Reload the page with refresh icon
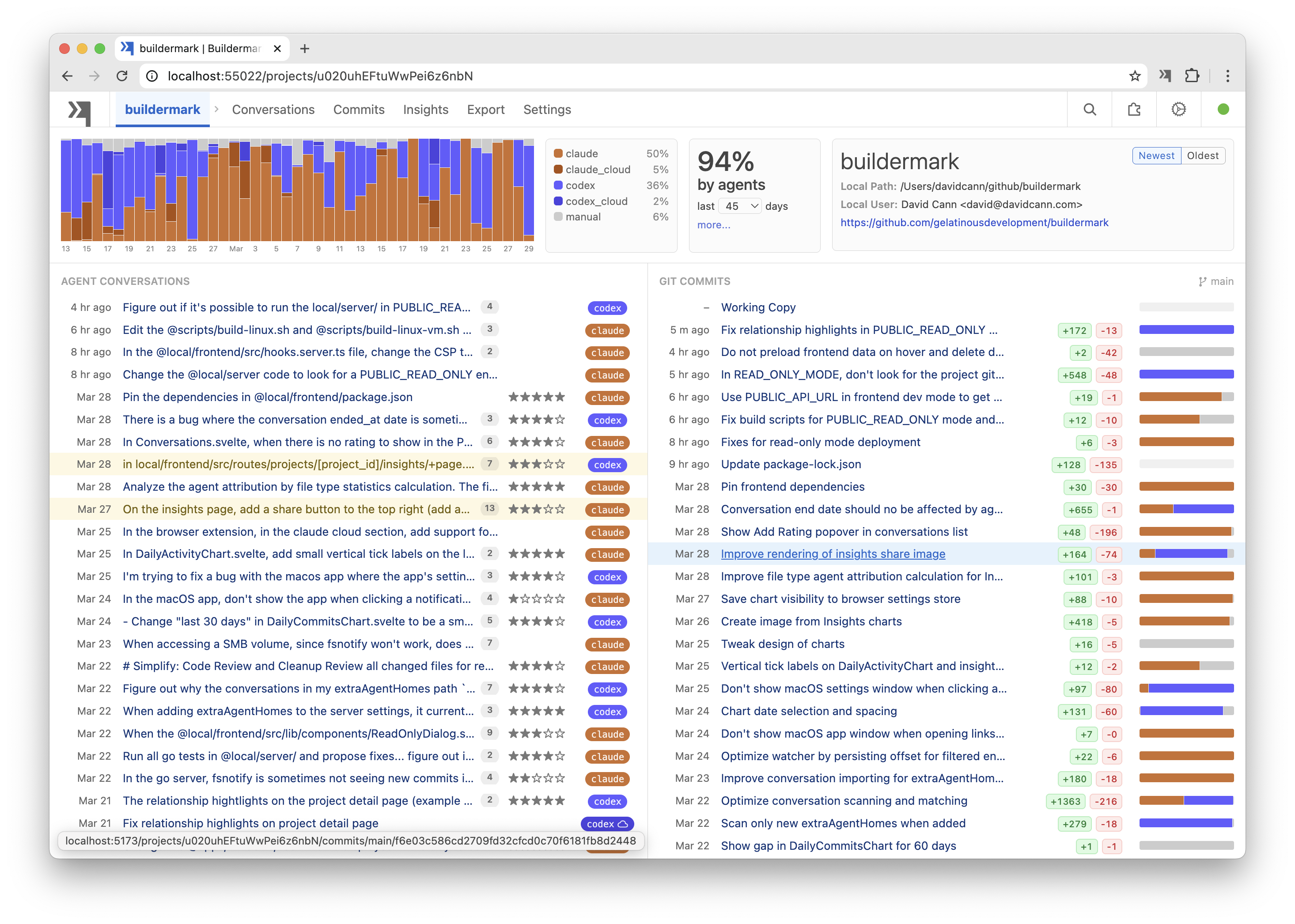The image size is (1295, 924). 122,76
